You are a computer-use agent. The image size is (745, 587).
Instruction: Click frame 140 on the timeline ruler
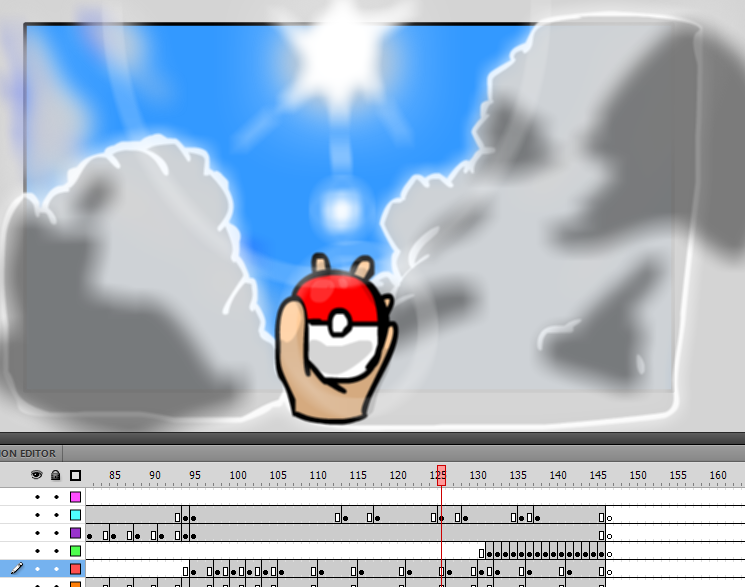(x=558, y=475)
